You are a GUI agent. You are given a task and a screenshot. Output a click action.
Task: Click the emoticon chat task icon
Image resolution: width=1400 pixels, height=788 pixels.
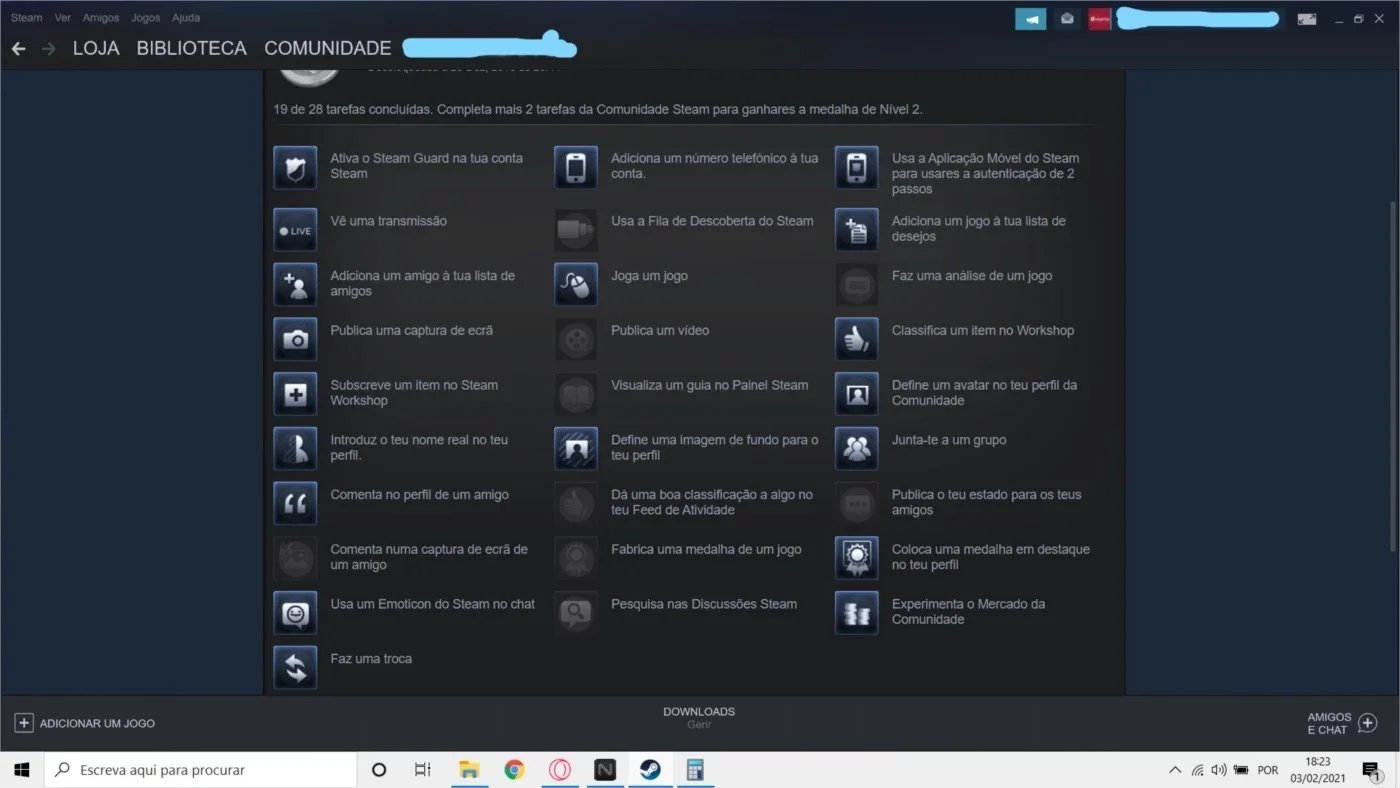(x=295, y=613)
